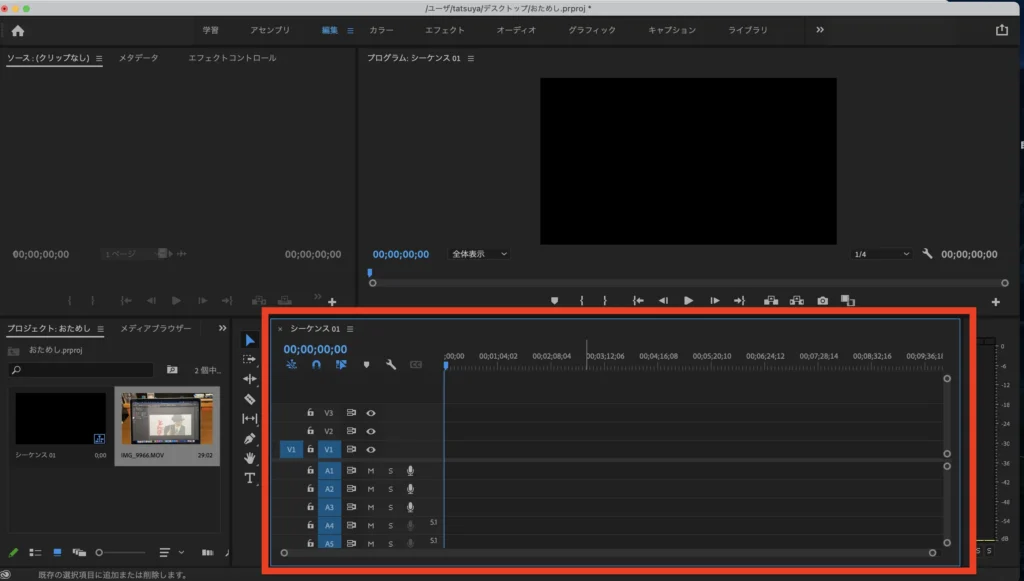Select the Track Select Forward tool

pyautogui.click(x=250, y=360)
